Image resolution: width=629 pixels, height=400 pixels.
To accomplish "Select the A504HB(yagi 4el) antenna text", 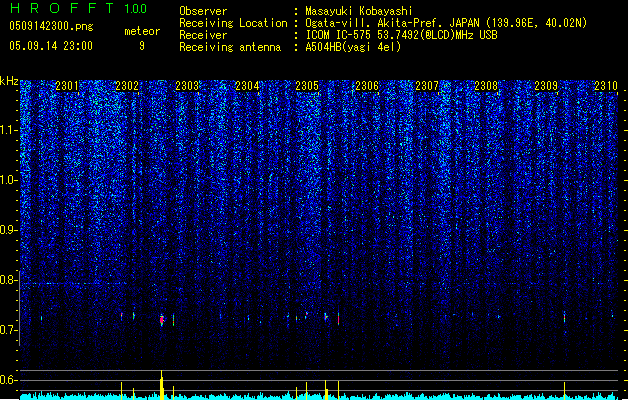I will 353,47.
